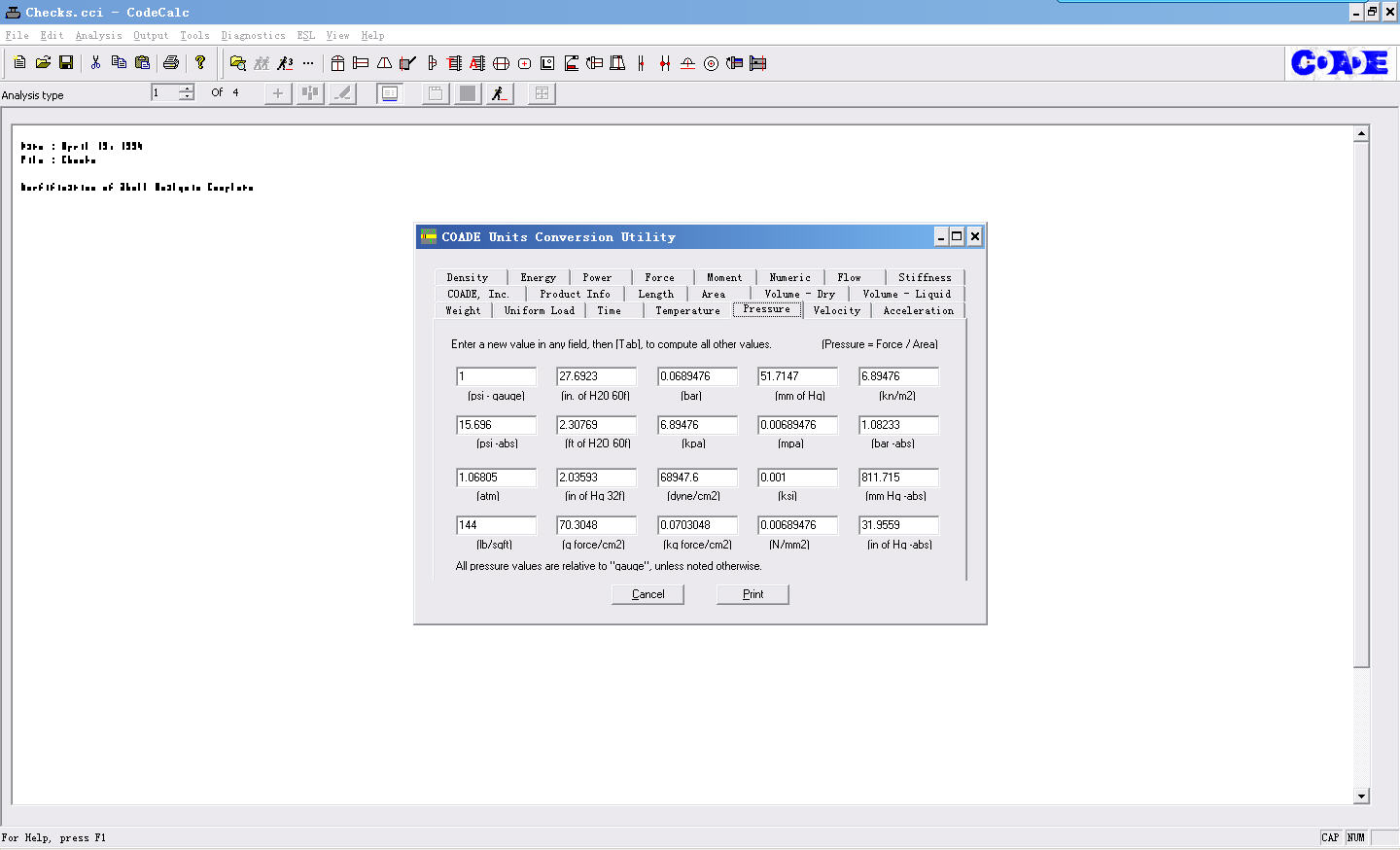The width and height of the screenshot is (1400, 850).
Task: Click the three dots toolbar icon
Action: coord(308,63)
